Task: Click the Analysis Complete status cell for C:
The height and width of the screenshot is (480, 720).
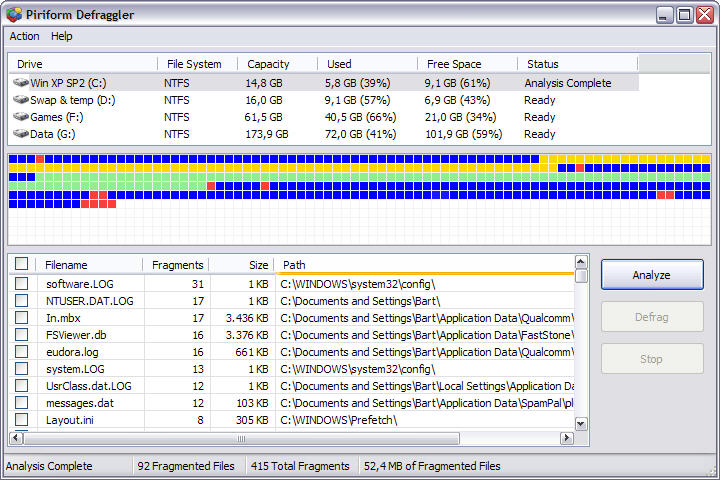Action: click(568, 83)
